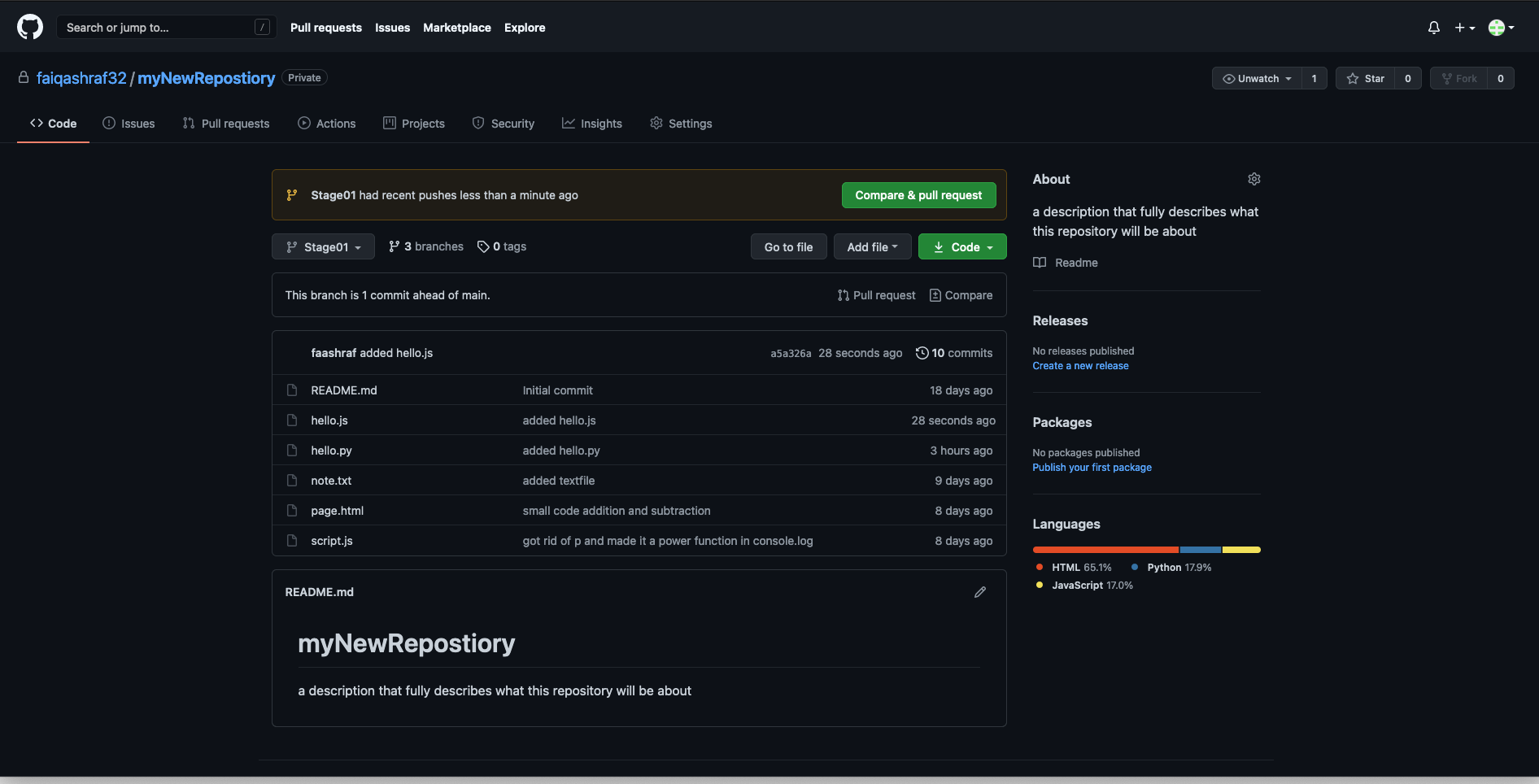Click the branch icon in the Stage01 push banner
Viewport: 1539px width, 784px height.
point(292,195)
